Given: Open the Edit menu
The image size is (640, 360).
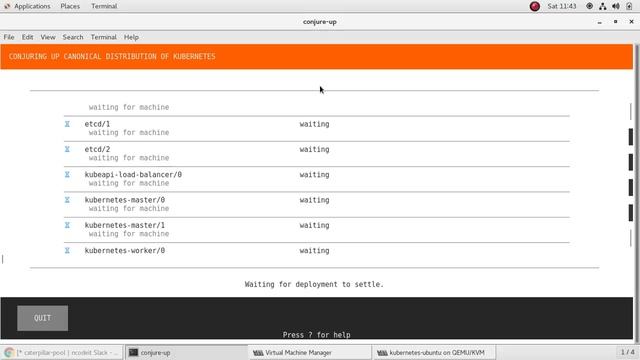Looking at the screenshot, I should tap(27, 37).
